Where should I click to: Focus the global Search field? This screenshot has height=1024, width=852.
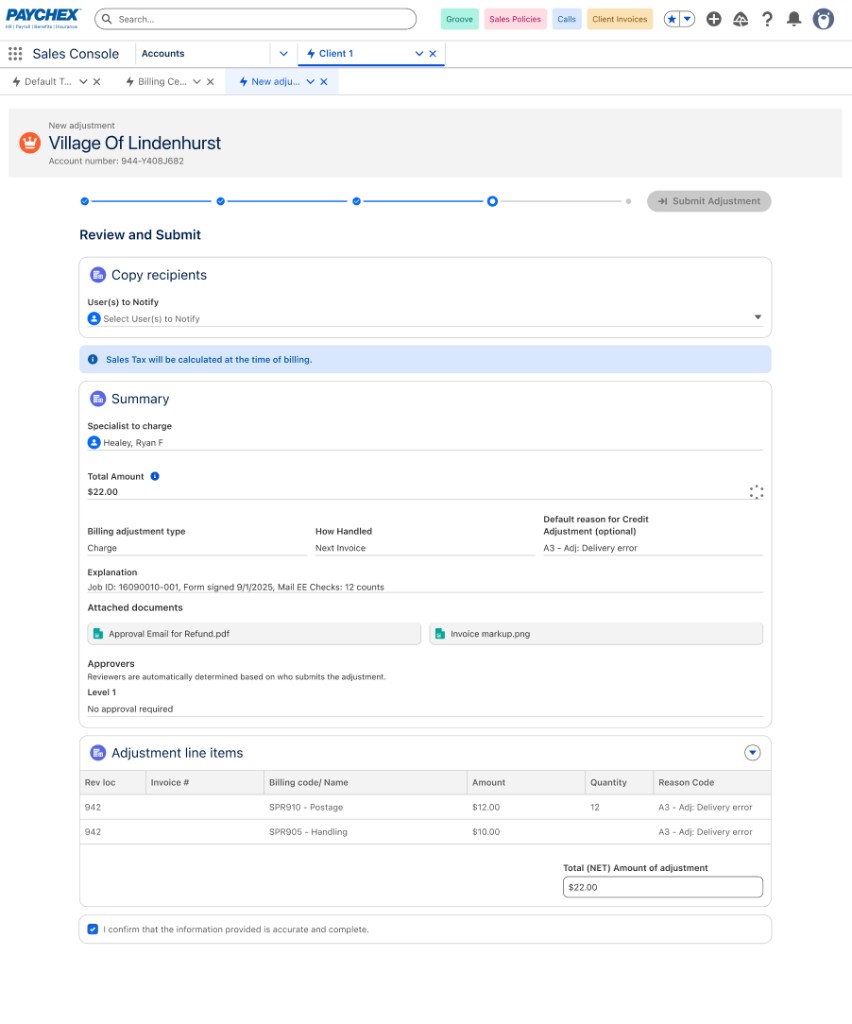[x=255, y=19]
